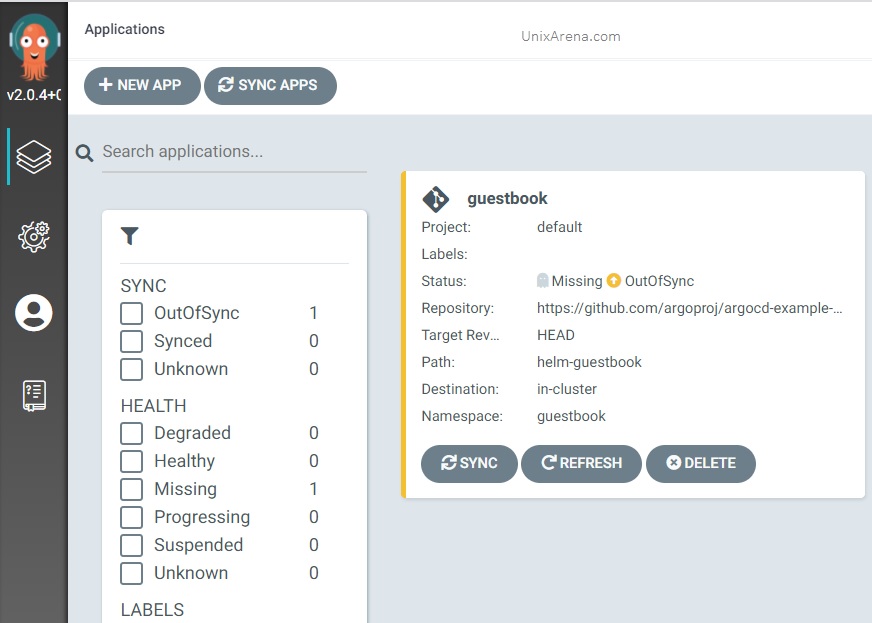Check the Unknown filter under SYNC
Viewport: 872px width, 623px height.
coord(132,369)
